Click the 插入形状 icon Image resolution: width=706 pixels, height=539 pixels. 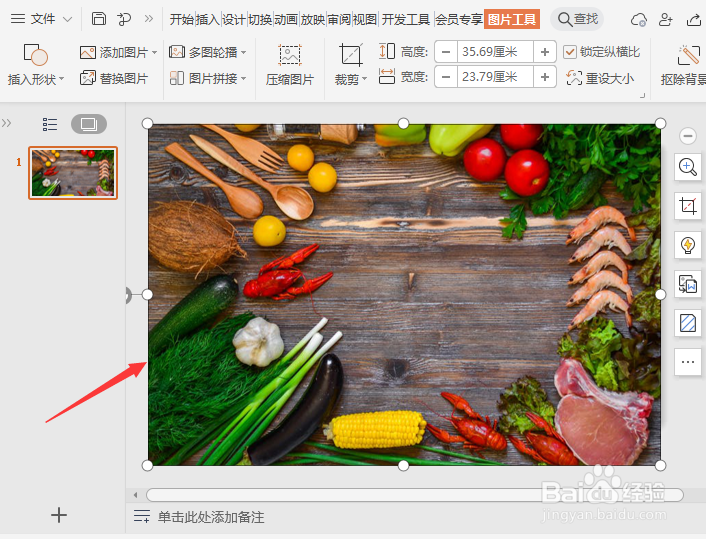[x=36, y=55]
